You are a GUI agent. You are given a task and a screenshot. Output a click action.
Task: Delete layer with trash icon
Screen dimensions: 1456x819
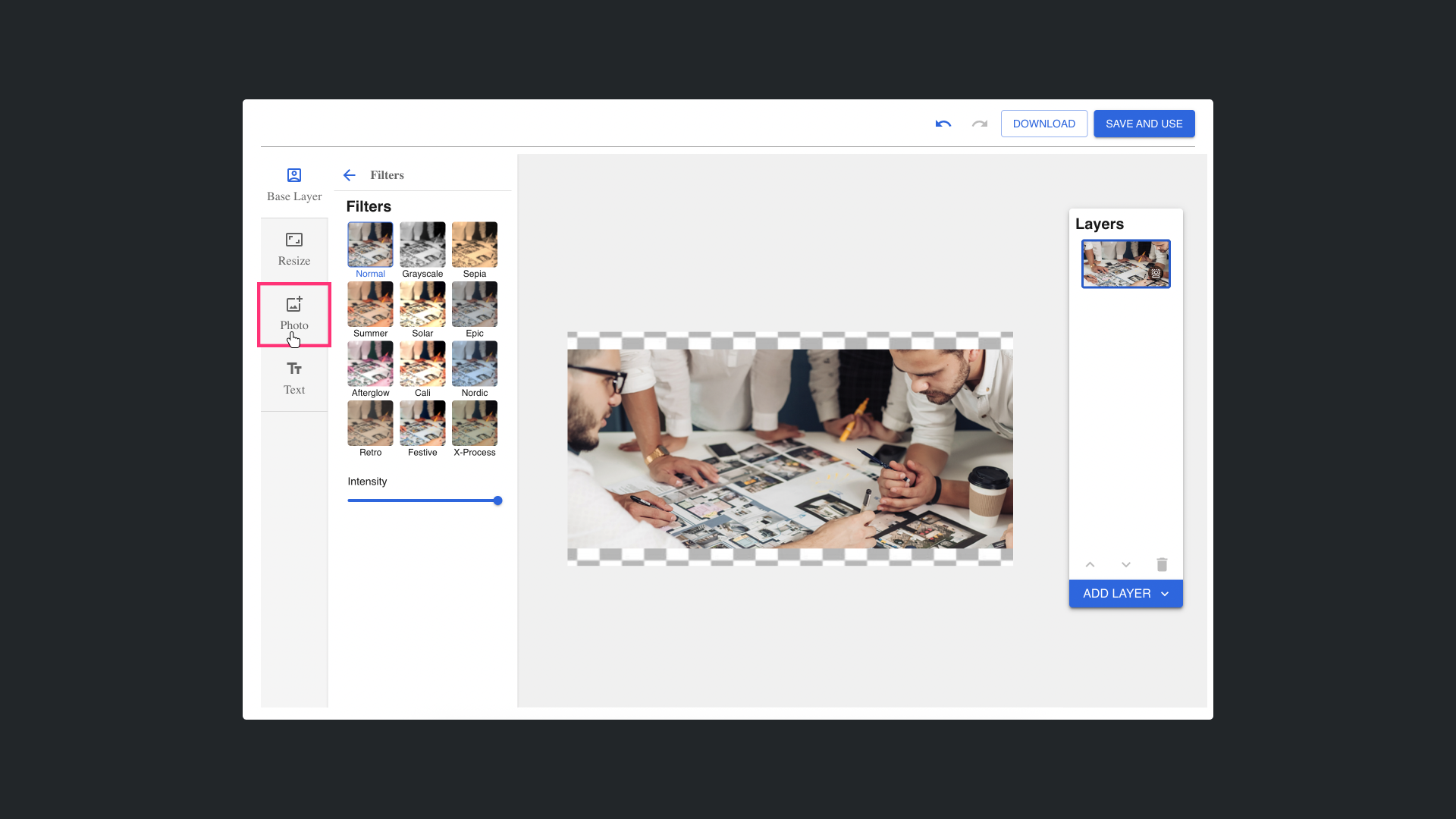click(x=1162, y=564)
